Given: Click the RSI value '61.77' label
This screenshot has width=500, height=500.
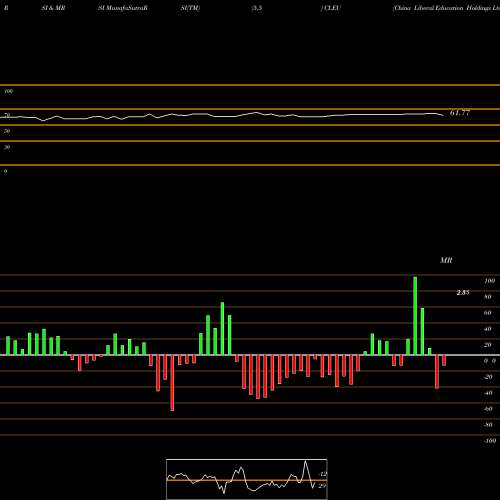Looking at the screenshot, I should [460, 113].
